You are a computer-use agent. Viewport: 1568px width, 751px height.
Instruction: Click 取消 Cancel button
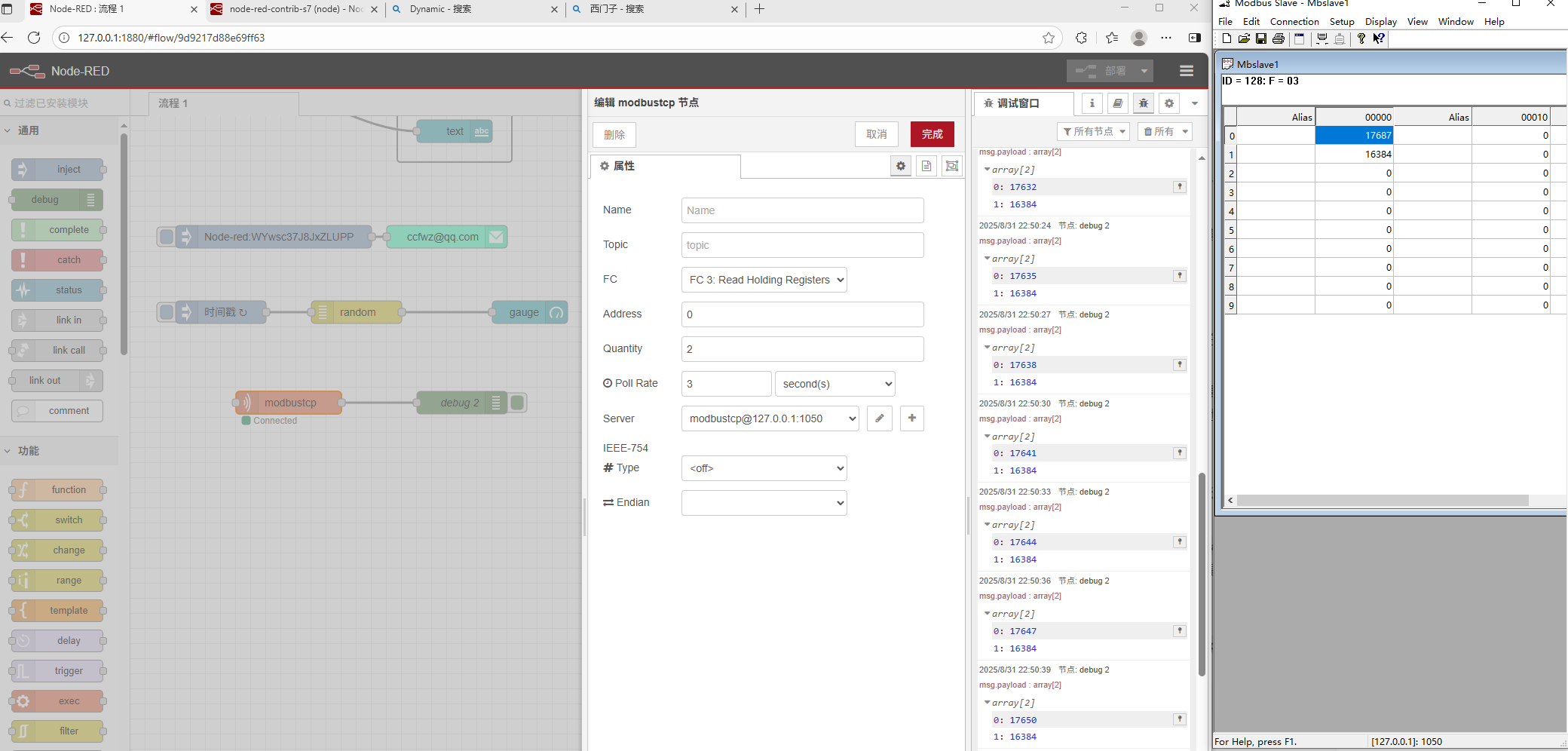[877, 134]
